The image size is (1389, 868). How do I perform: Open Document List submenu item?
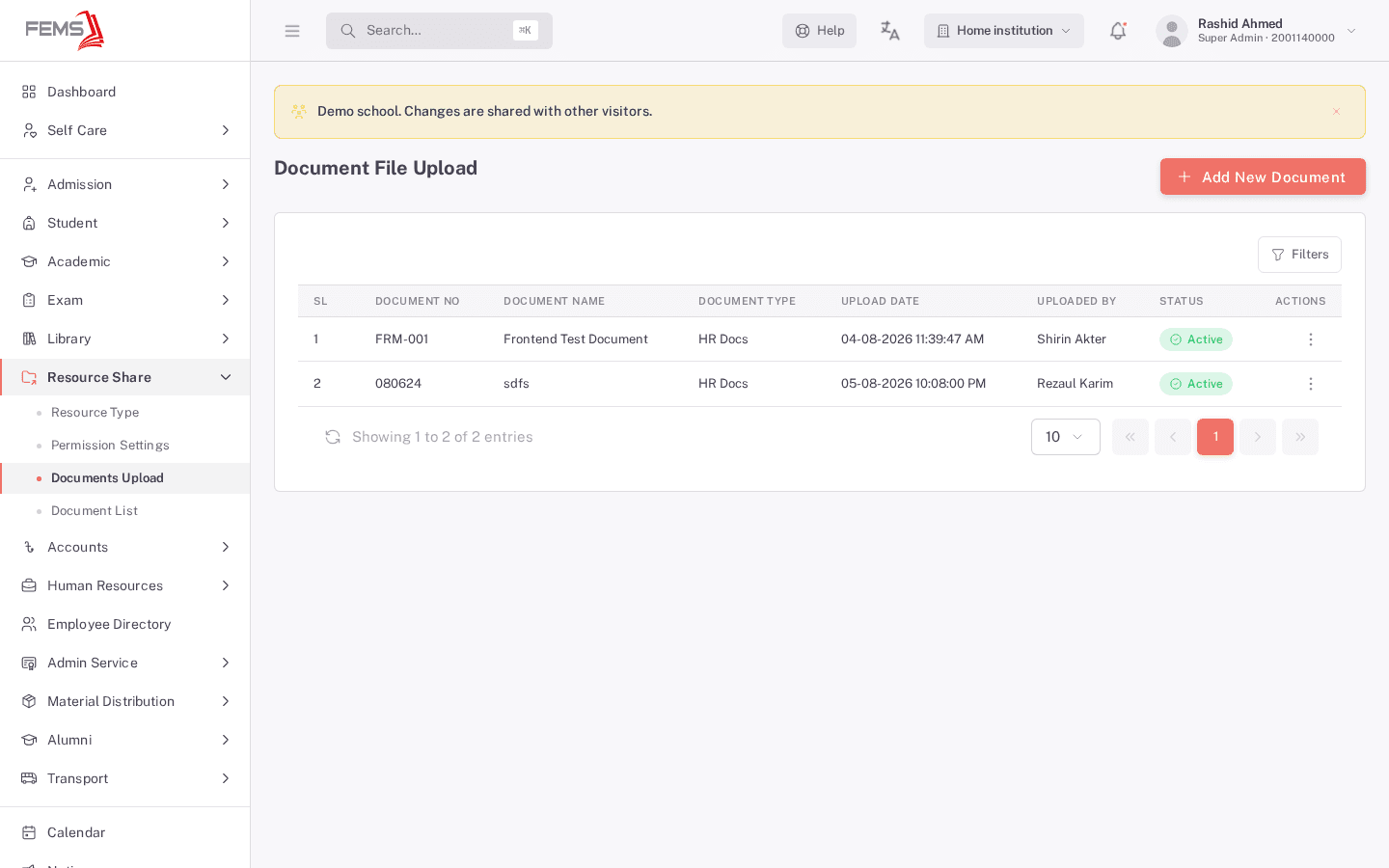click(125, 511)
